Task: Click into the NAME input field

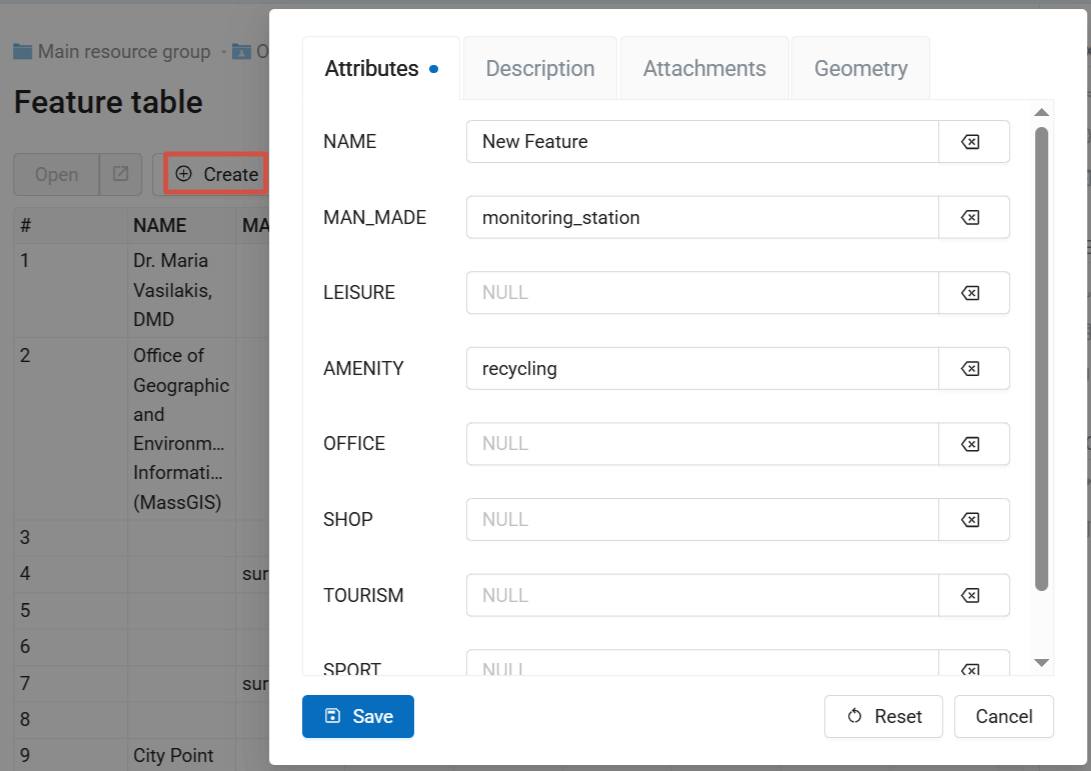Action: click(x=701, y=142)
